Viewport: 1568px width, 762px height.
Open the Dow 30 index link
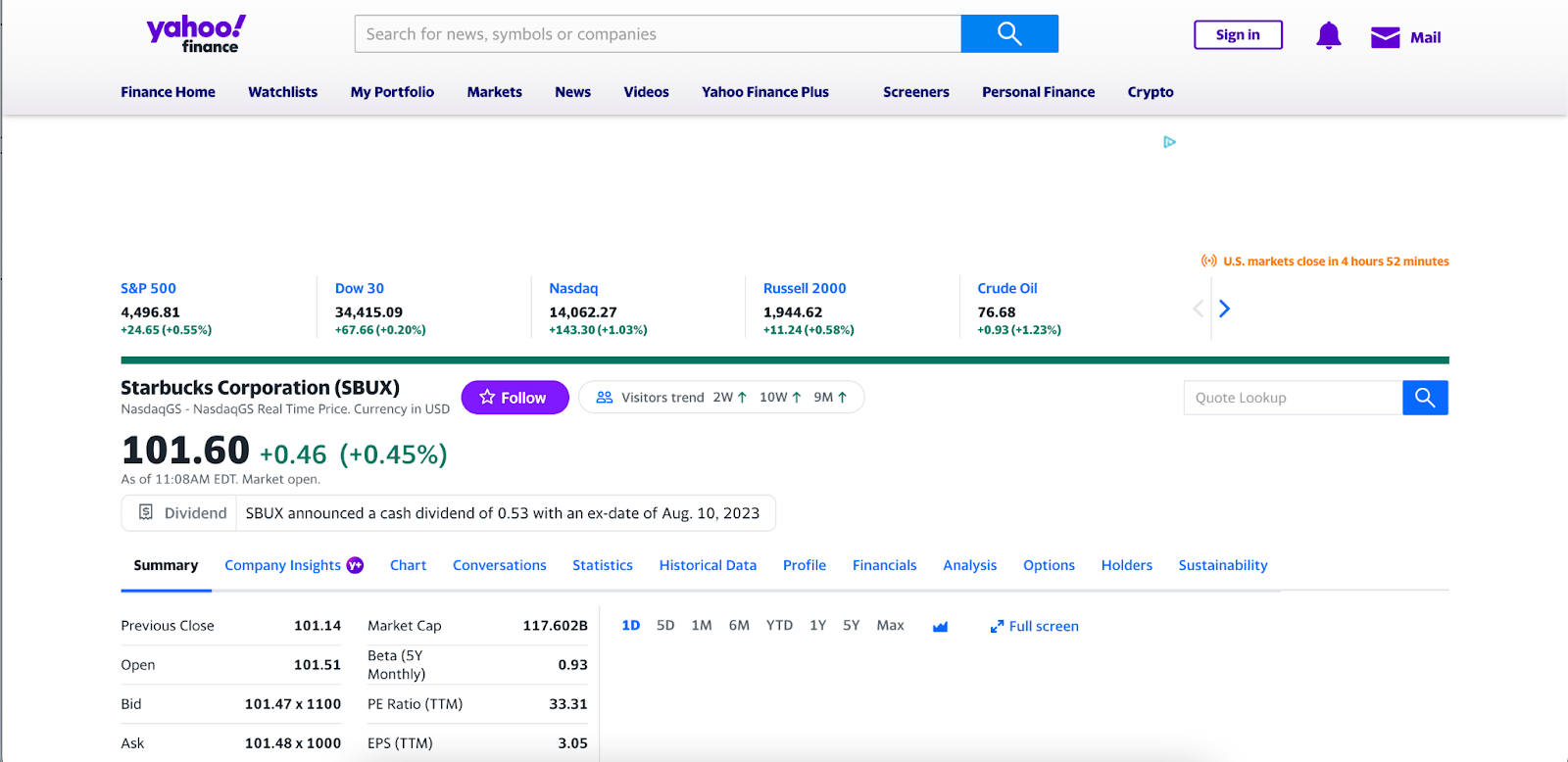click(360, 288)
